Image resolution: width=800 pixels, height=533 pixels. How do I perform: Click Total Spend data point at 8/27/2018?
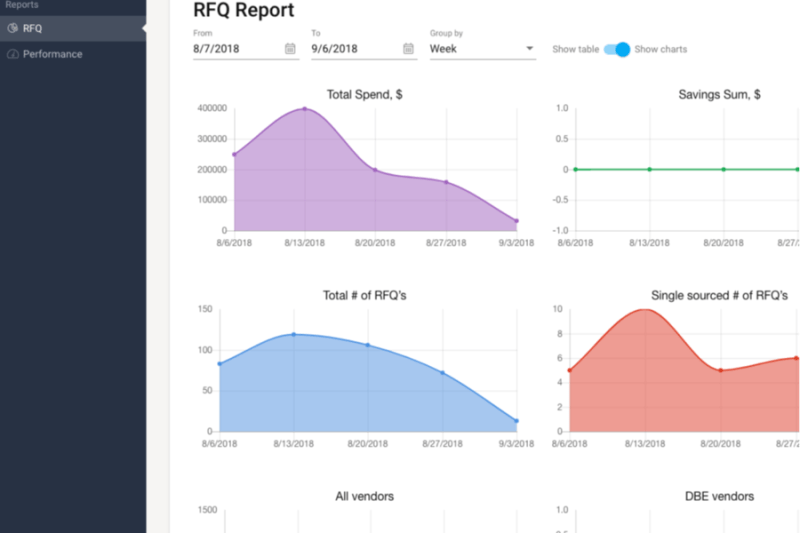[x=446, y=182]
